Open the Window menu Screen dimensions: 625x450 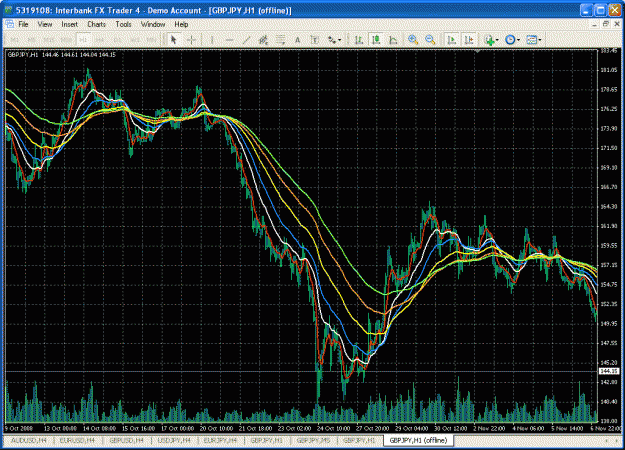(153, 25)
